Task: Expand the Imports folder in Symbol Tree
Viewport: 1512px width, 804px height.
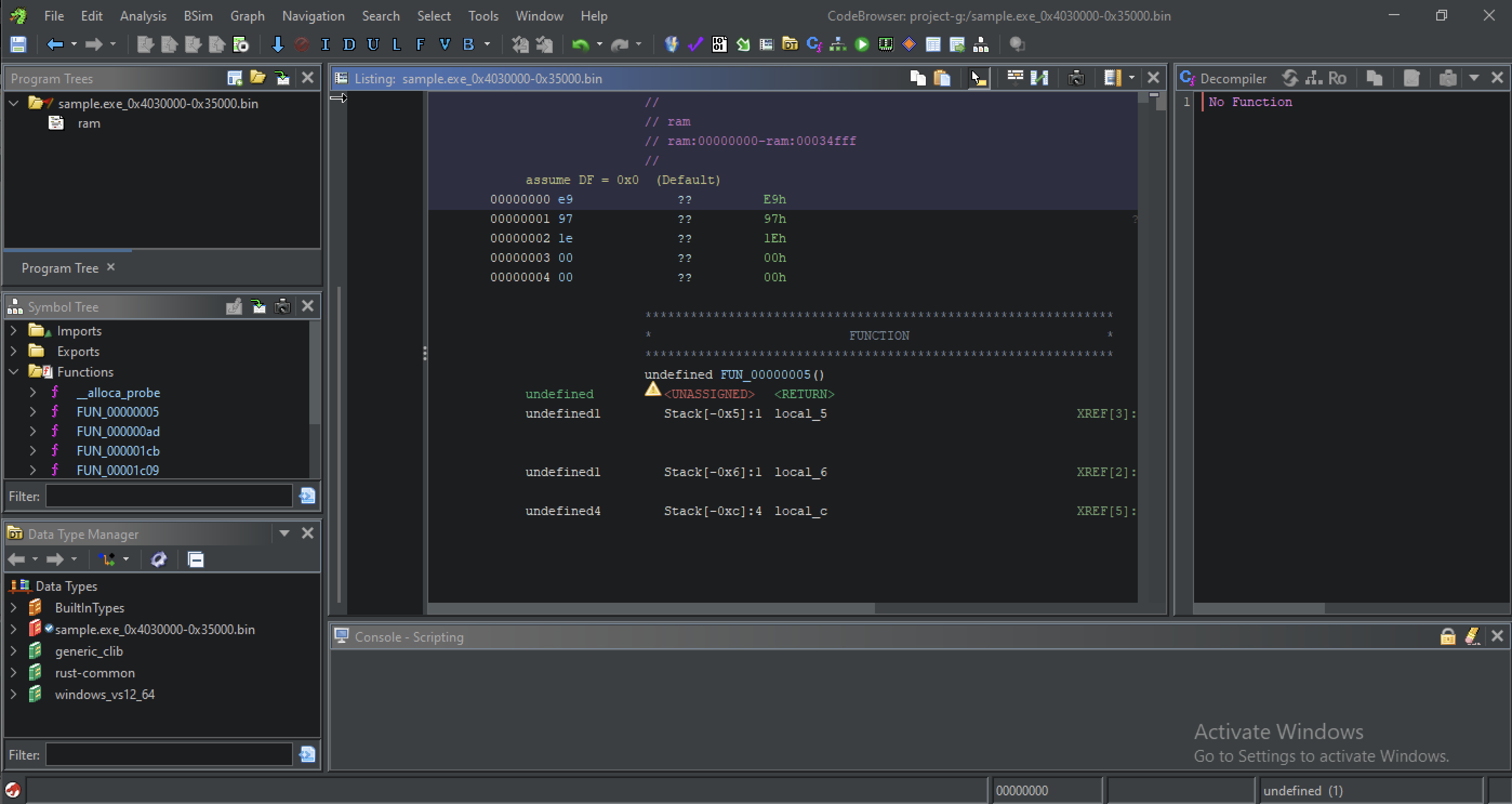Action: pyautogui.click(x=14, y=331)
